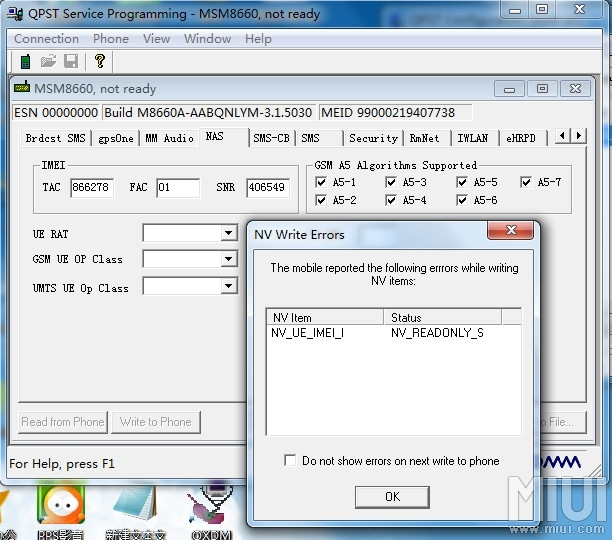Switch to the SMS tab
Screen dimensions: 612x540
pyautogui.click(x=319, y=138)
